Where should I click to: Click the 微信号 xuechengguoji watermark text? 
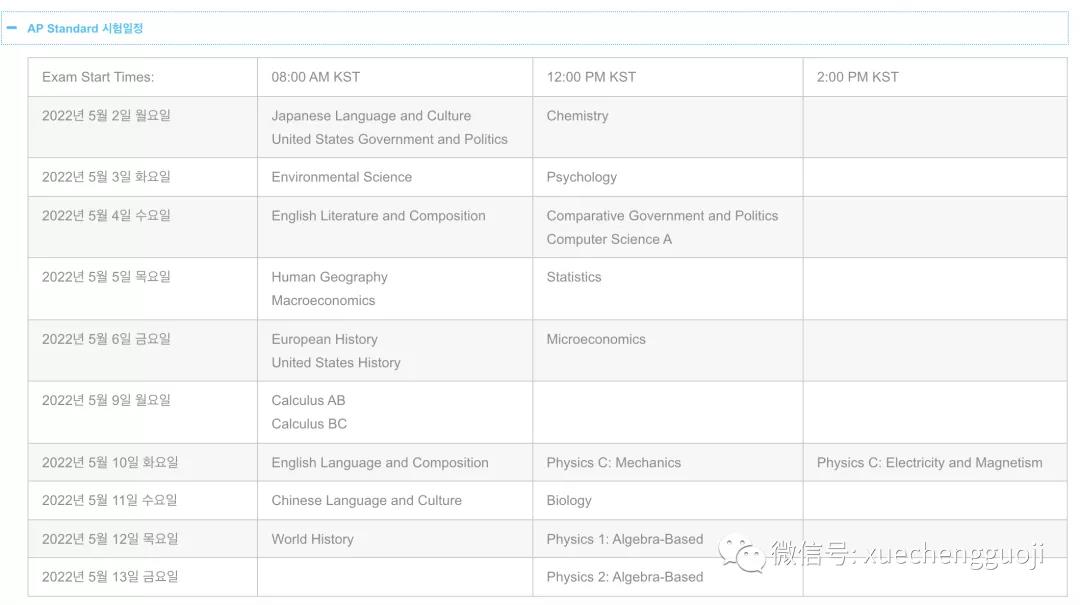point(908,554)
